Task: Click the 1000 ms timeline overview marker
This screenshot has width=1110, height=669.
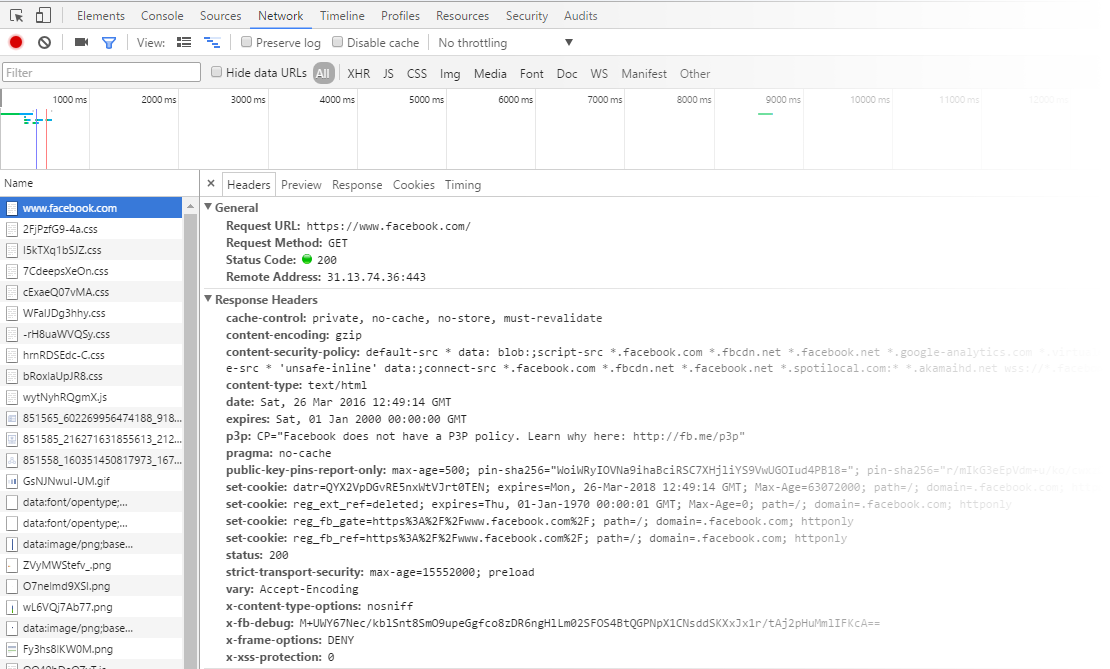Action: point(69,100)
